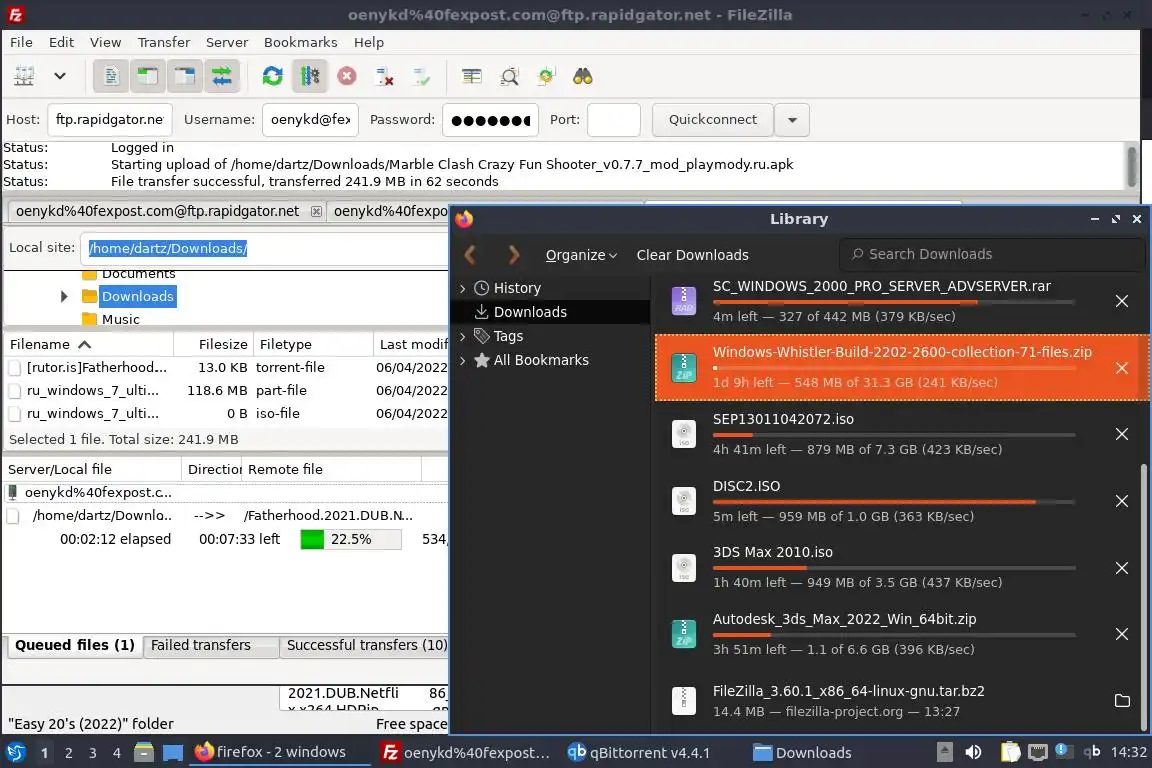
Task: Toggle the local directory tree display
Action: click(148, 76)
